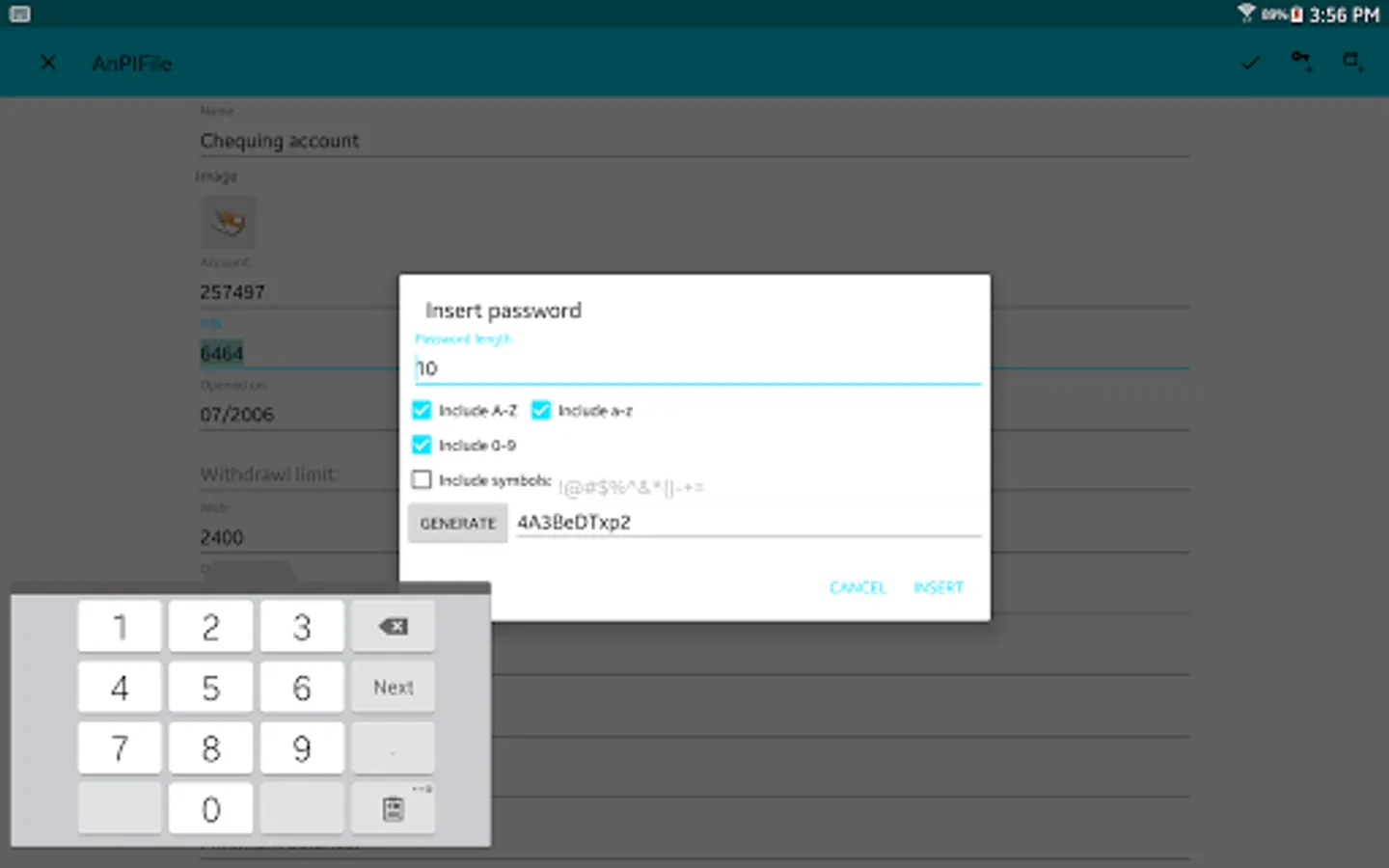Tap the PIN value 6464
Viewport: 1389px width, 868px height.
(x=222, y=353)
